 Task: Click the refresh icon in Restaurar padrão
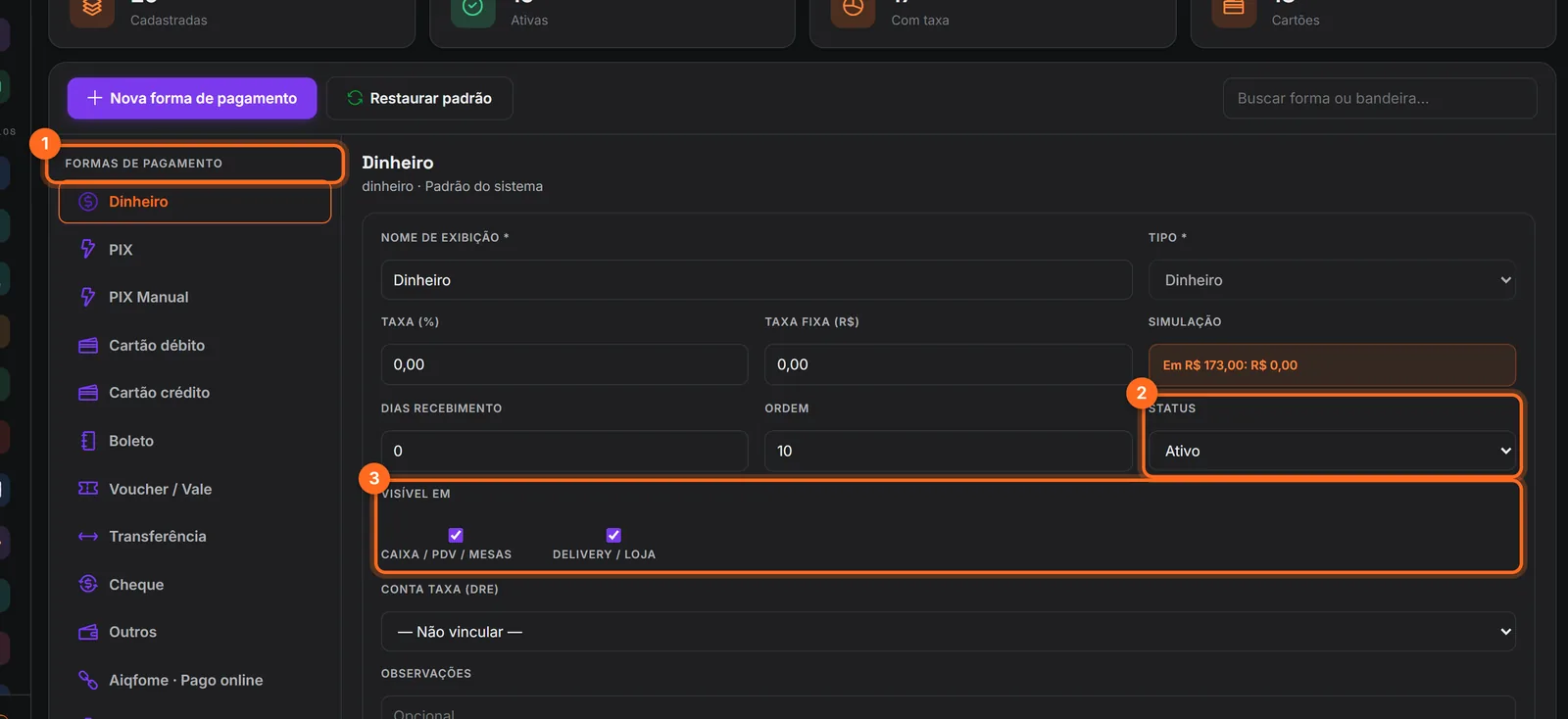[355, 98]
